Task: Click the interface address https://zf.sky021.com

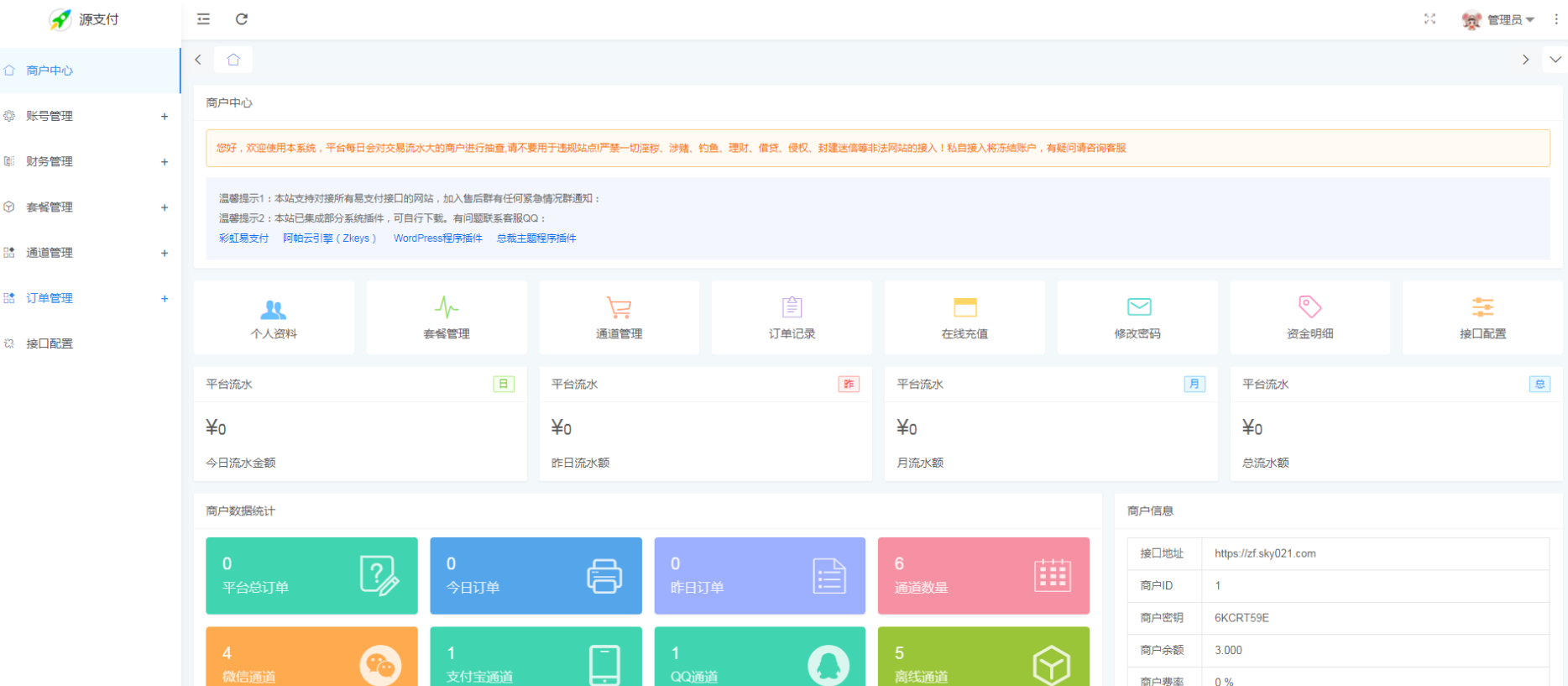Action: point(1265,553)
